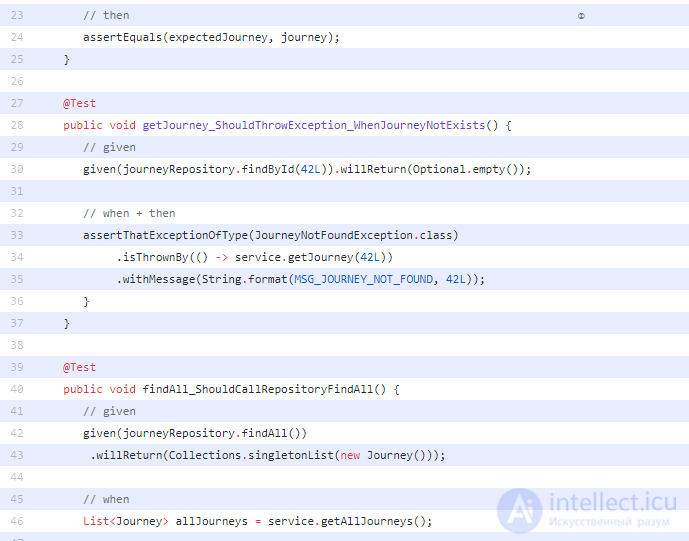Click line number 27
The height and width of the screenshot is (541, 689).
(17, 103)
